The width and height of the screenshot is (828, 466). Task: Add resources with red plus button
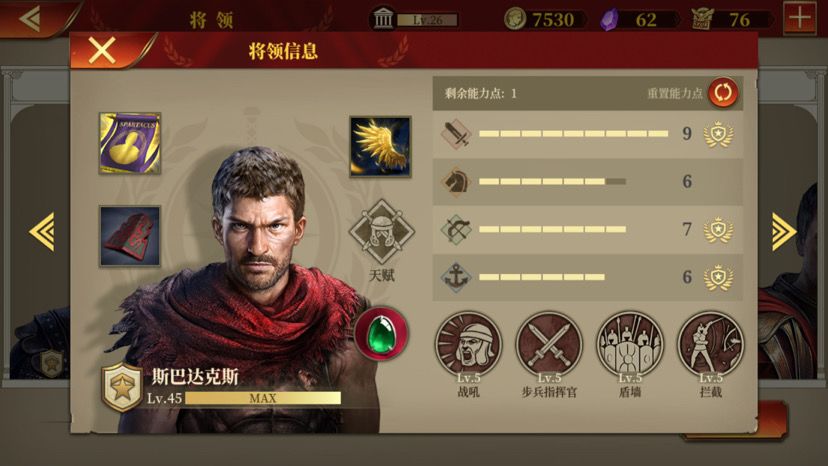[x=799, y=18]
